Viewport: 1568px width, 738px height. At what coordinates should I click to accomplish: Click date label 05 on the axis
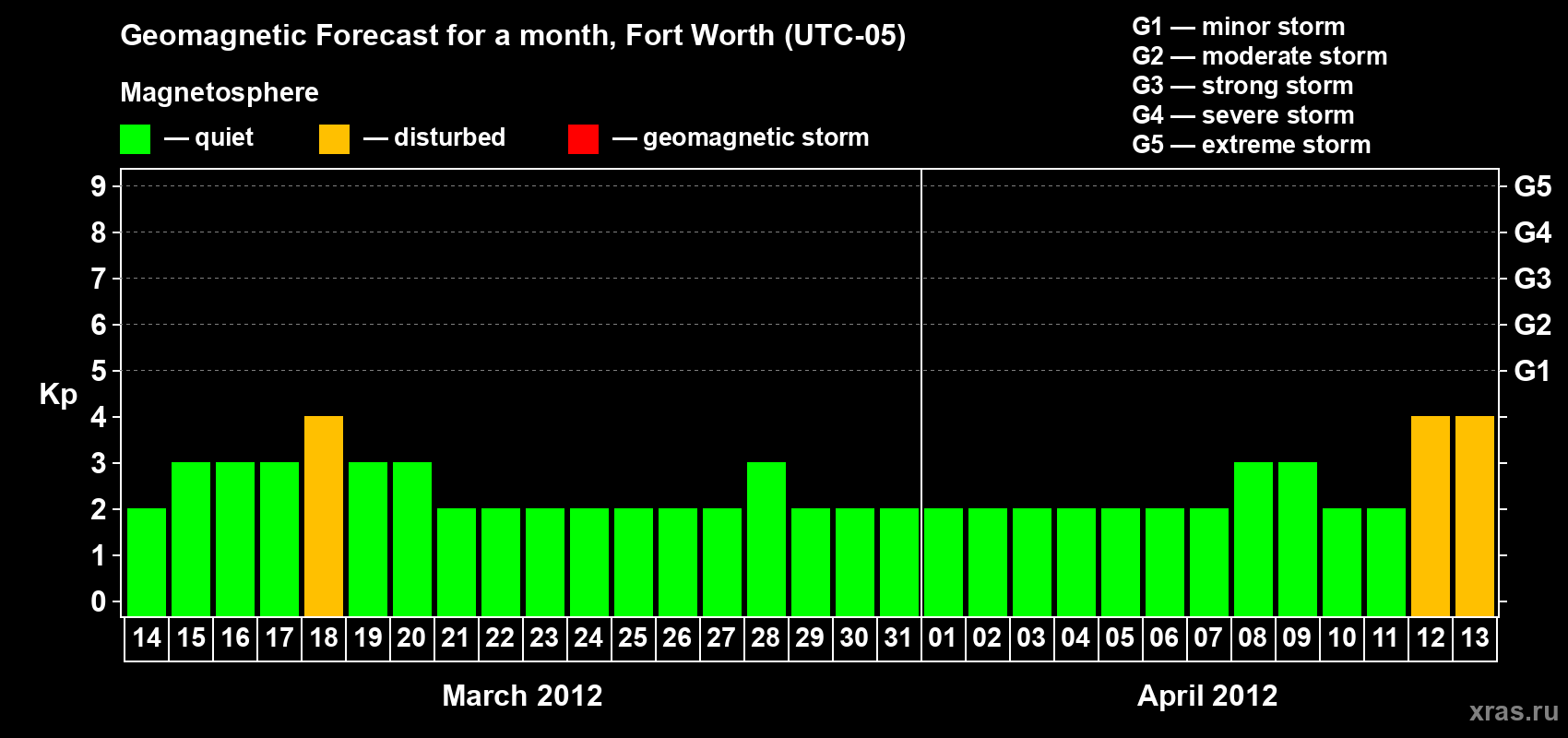(x=1120, y=638)
